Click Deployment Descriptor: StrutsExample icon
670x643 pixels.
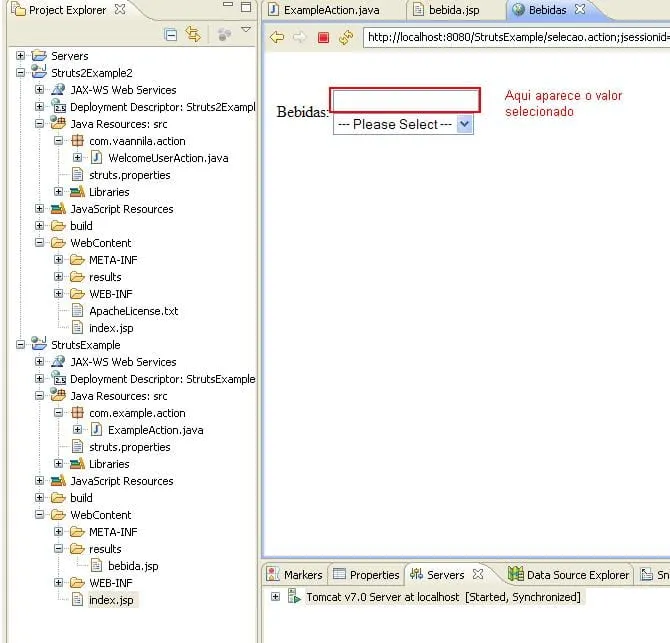[58, 378]
